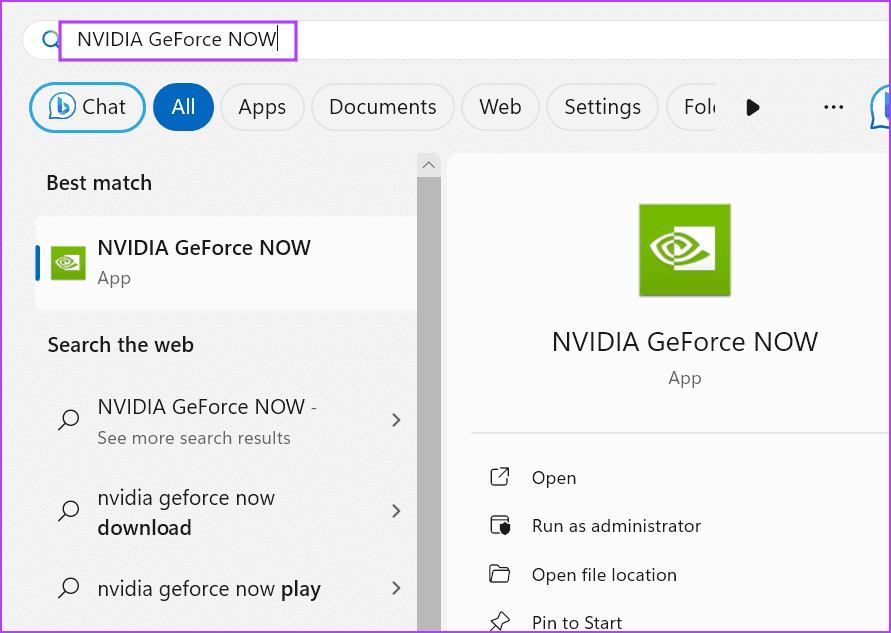Viewport: 891px width, 633px height.
Task: Click the 'Search the web' heading
Action: pyautogui.click(x=120, y=345)
